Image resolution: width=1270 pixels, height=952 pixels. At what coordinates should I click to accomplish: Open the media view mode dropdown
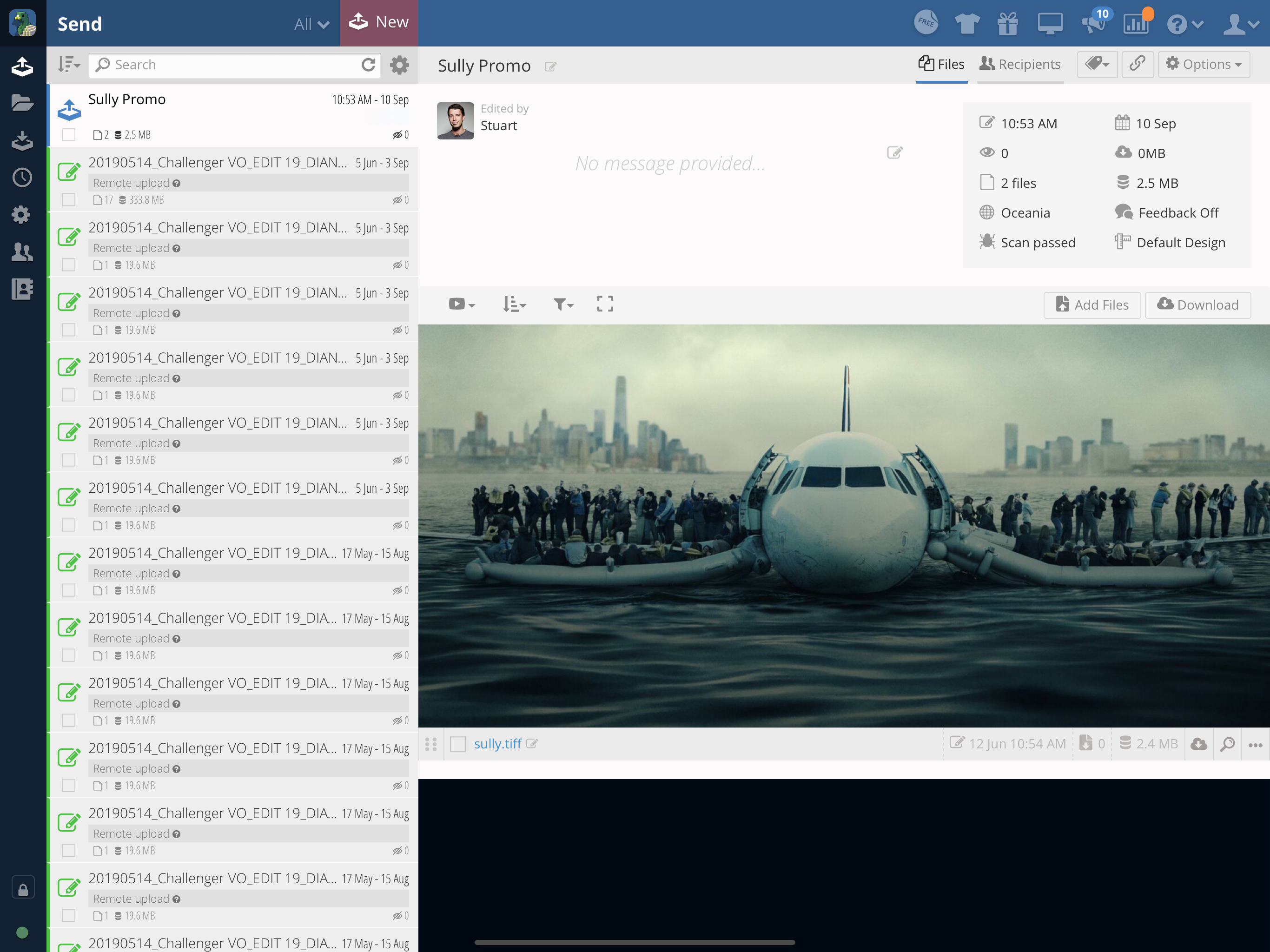[462, 304]
